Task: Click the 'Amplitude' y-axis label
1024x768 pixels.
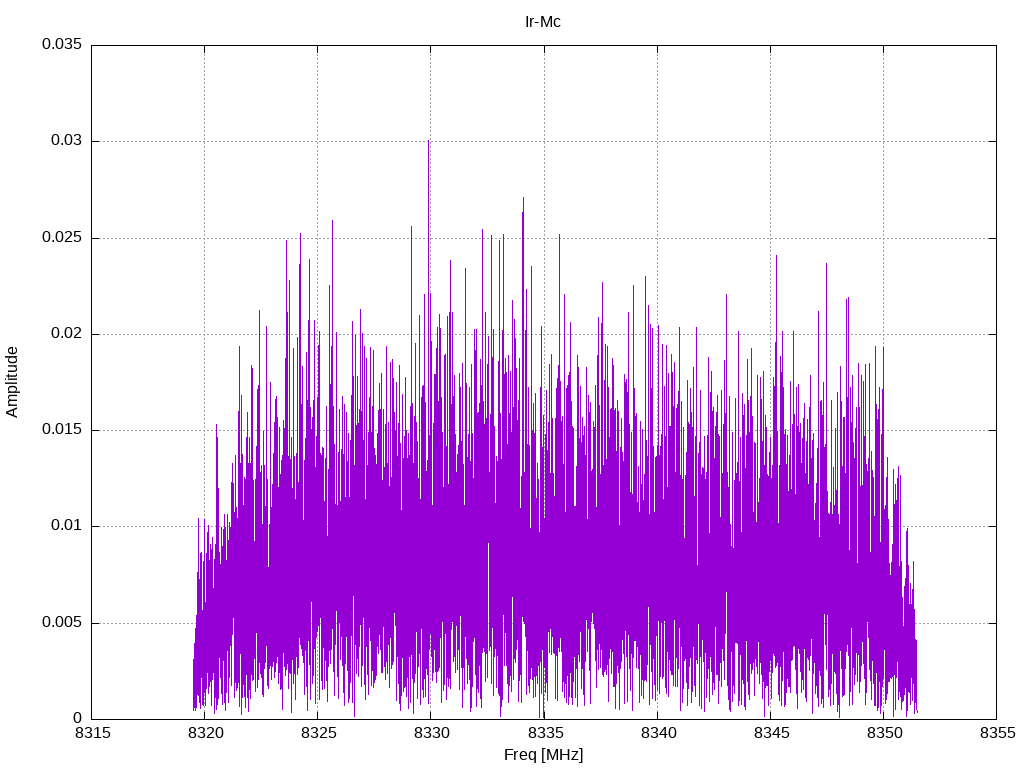Action: pyautogui.click(x=12, y=382)
